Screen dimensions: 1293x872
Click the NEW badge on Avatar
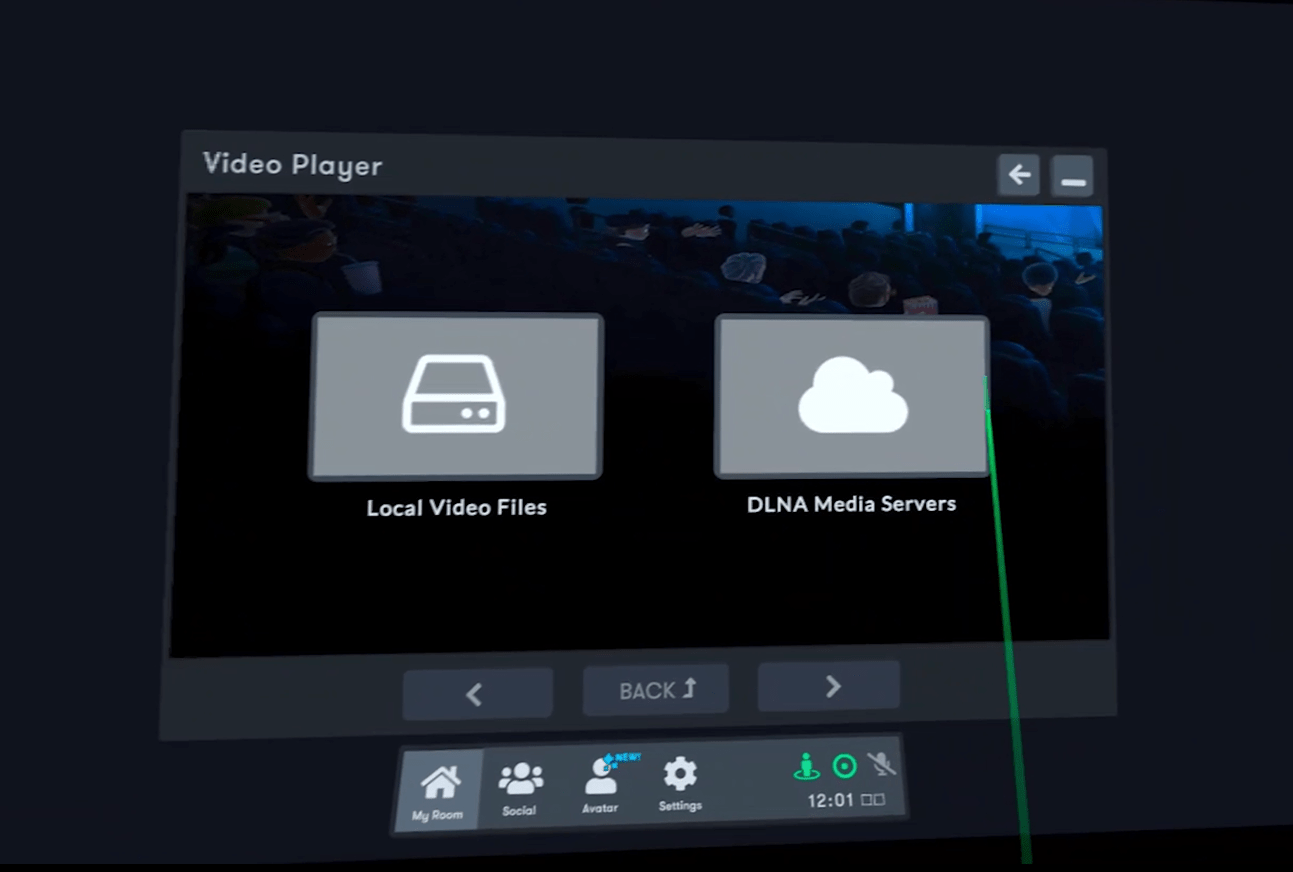[x=627, y=758]
